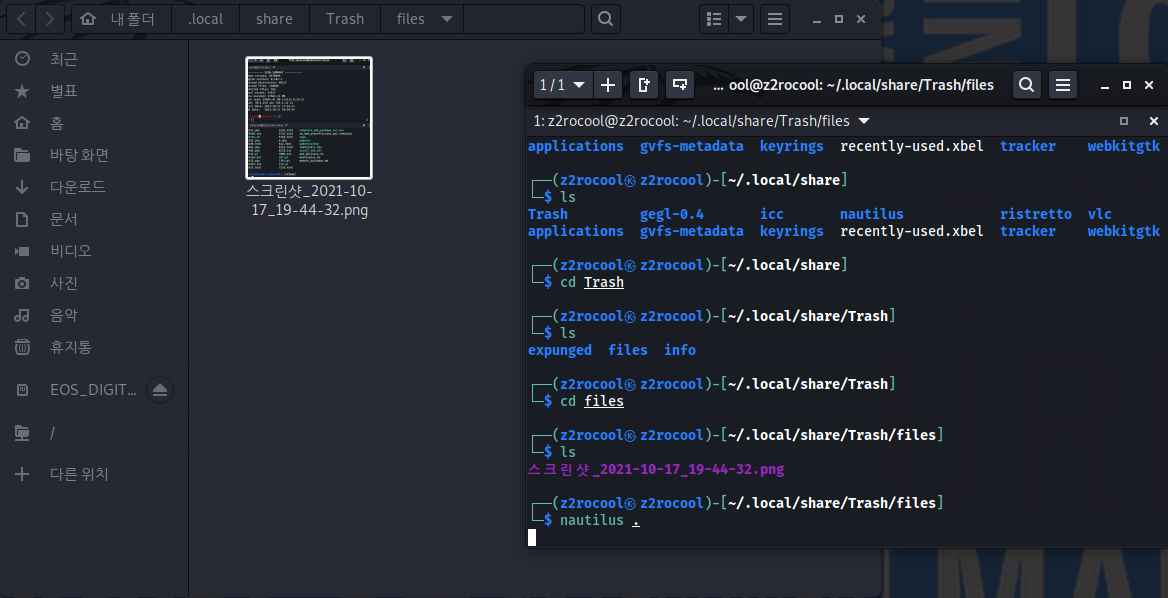Viewport: 1168px width, 598px height.
Task: Switch Nautilus to list view
Action: (x=714, y=19)
